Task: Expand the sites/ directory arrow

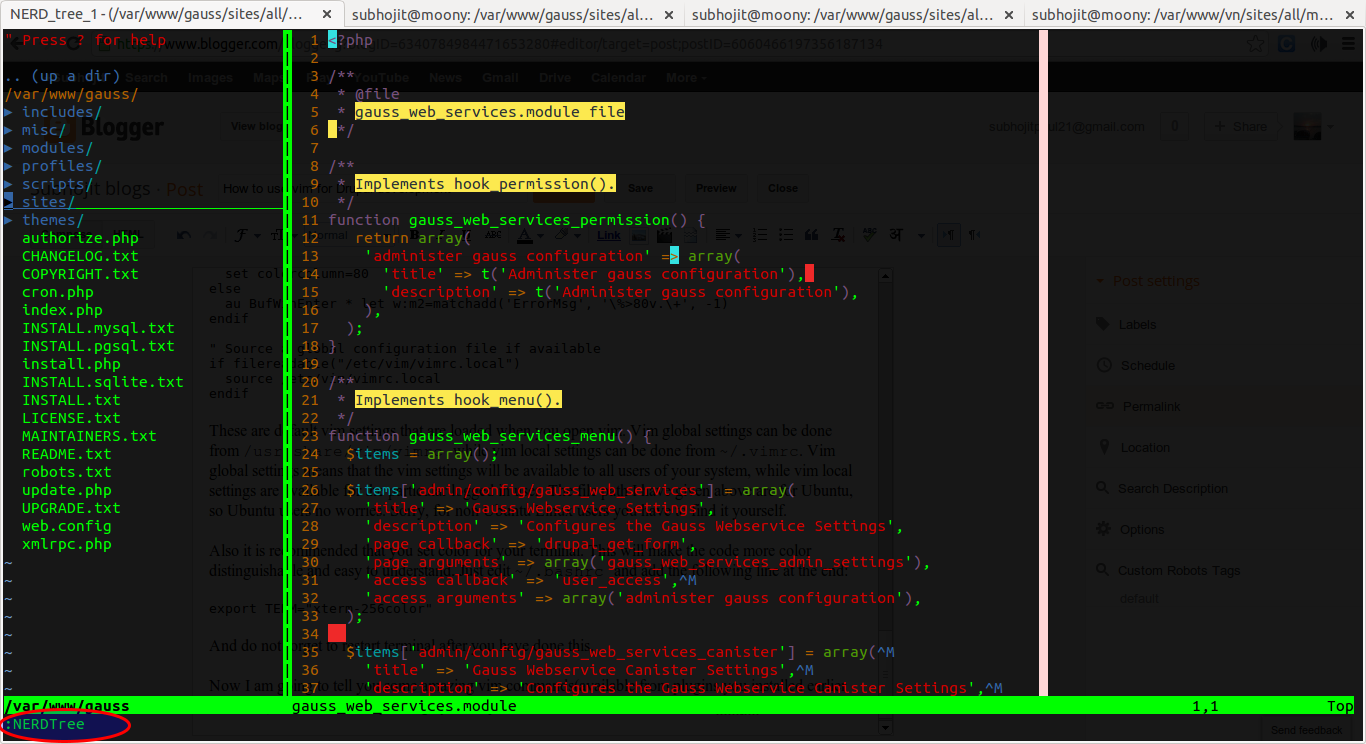Action: point(9,202)
